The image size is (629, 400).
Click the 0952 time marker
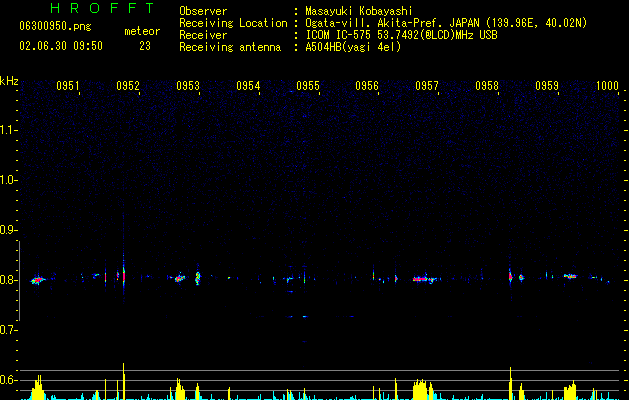128,86
